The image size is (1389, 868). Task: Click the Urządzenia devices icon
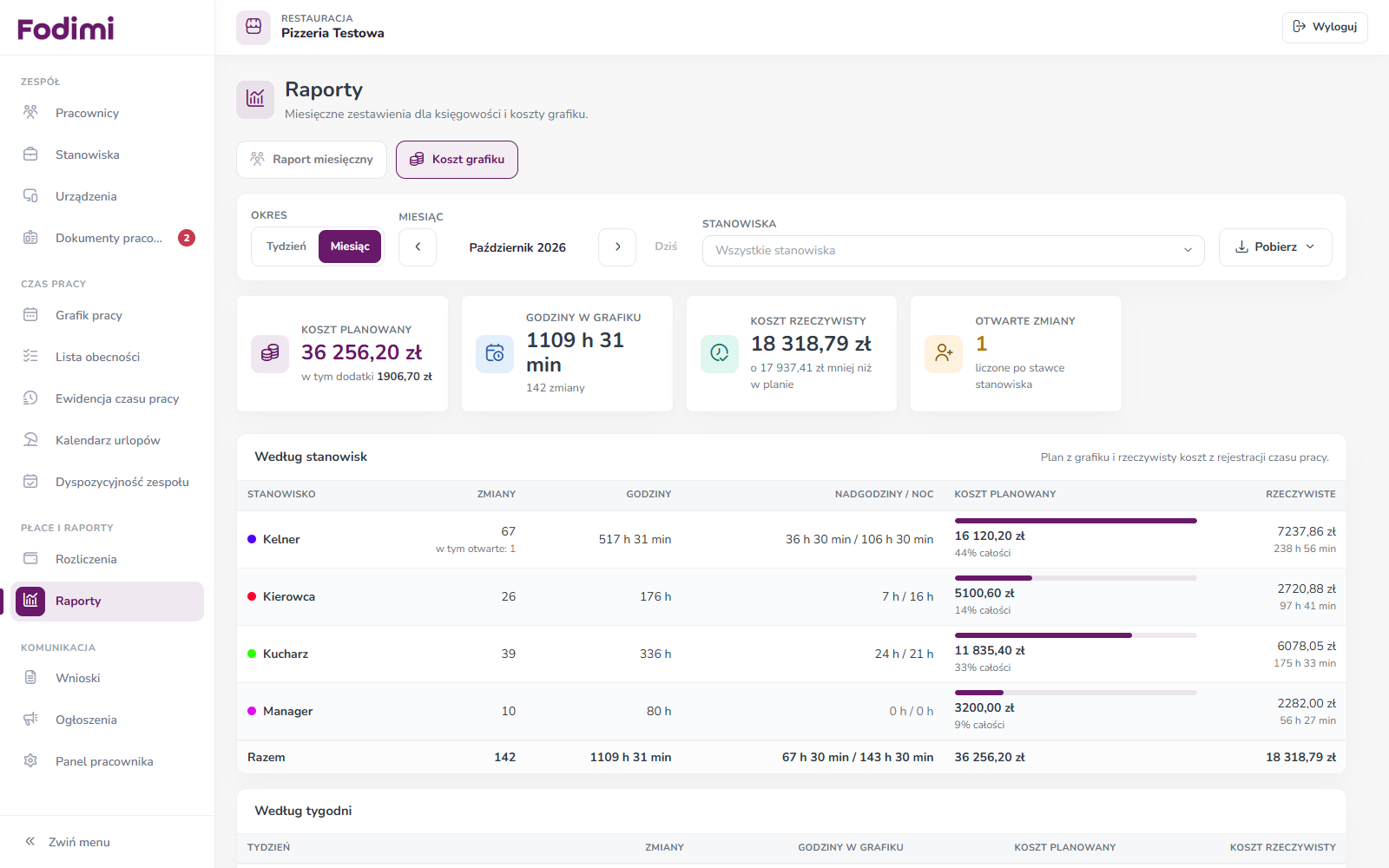point(30,195)
